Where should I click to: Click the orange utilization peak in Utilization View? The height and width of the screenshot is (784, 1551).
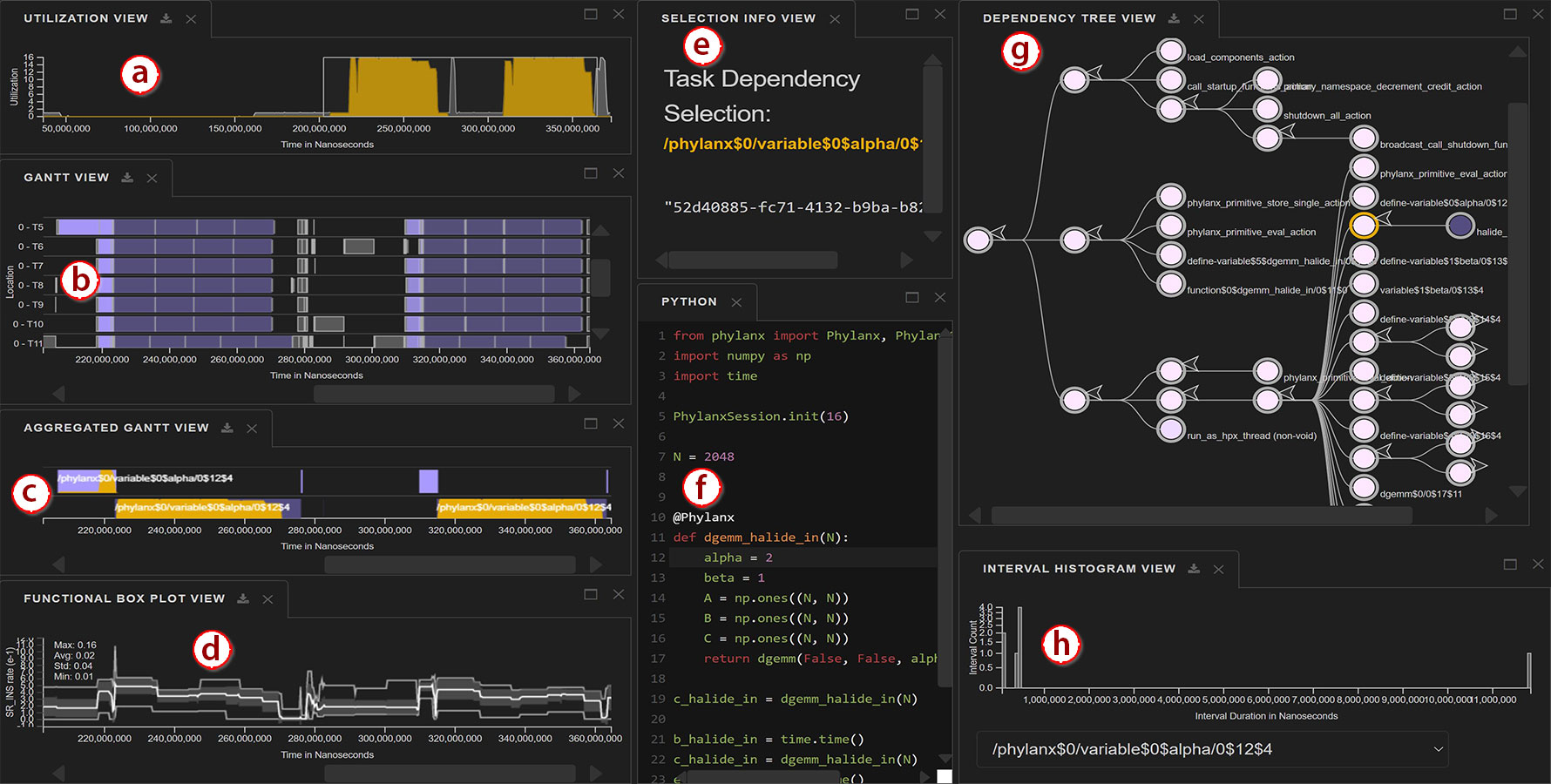pyautogui.click(x=393, y=87)
